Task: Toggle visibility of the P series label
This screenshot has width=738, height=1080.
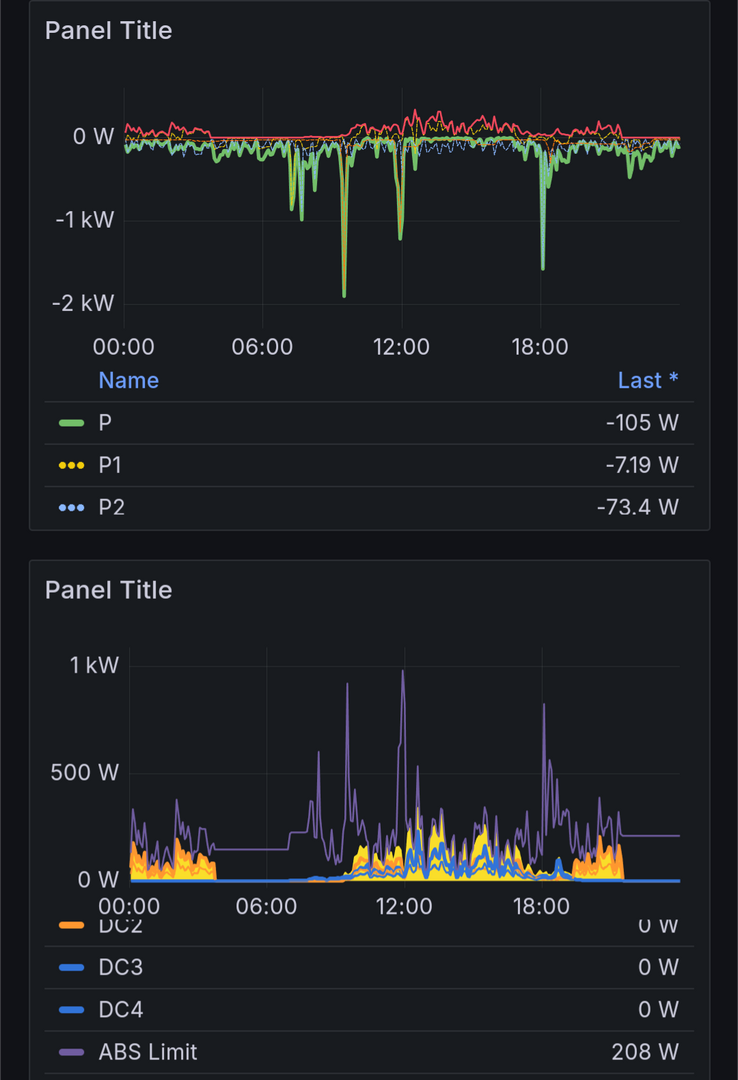Action: 105,423
